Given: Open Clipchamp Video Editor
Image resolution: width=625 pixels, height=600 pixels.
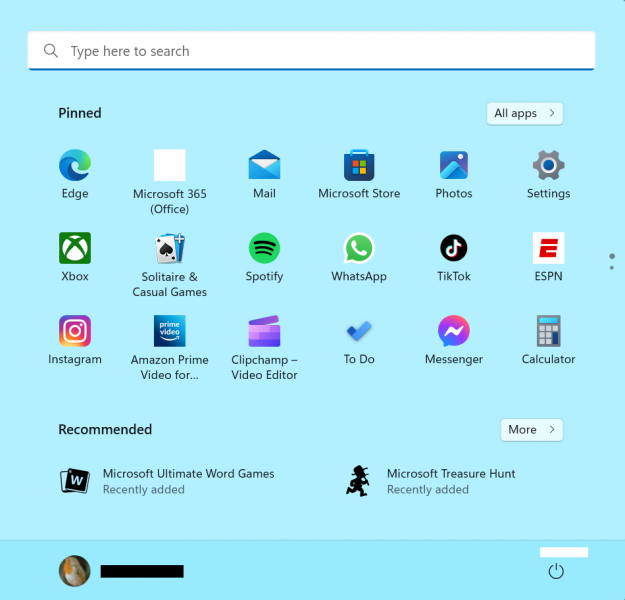Looking at the screenshot, I should pyautogui.click(x=264, y=331).
